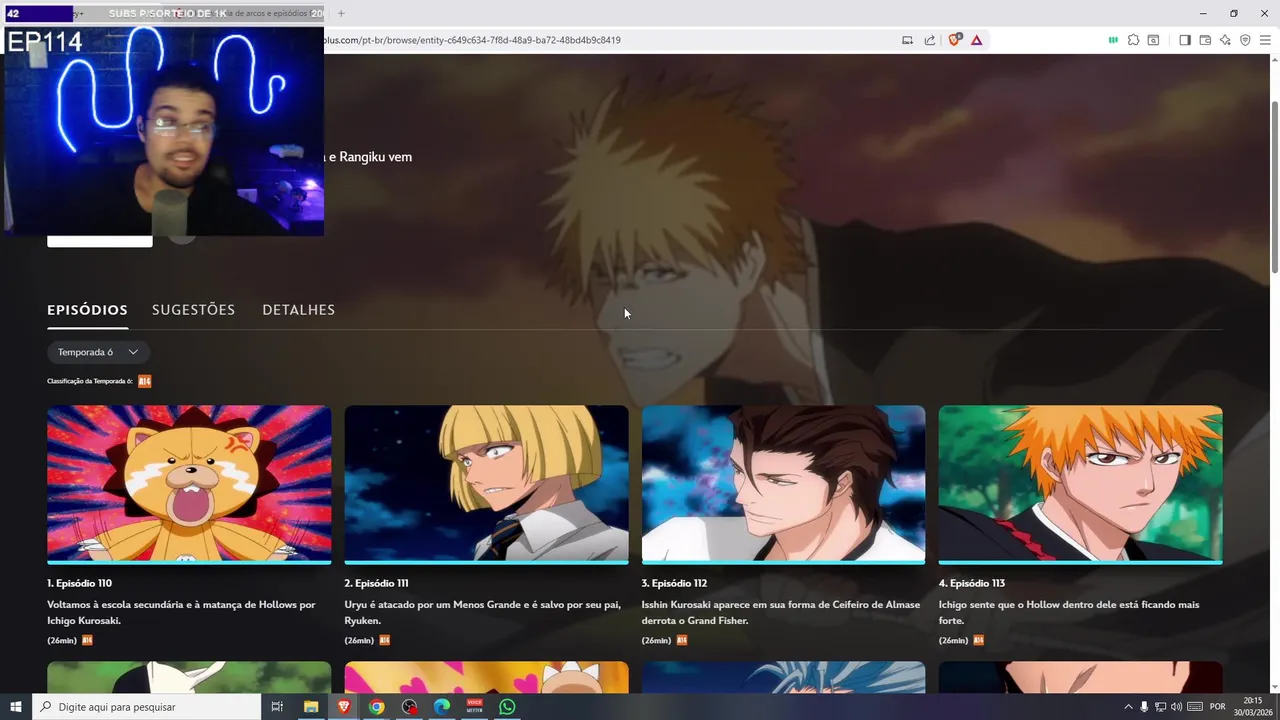Open OBS Studio from the taskbar

410,707
